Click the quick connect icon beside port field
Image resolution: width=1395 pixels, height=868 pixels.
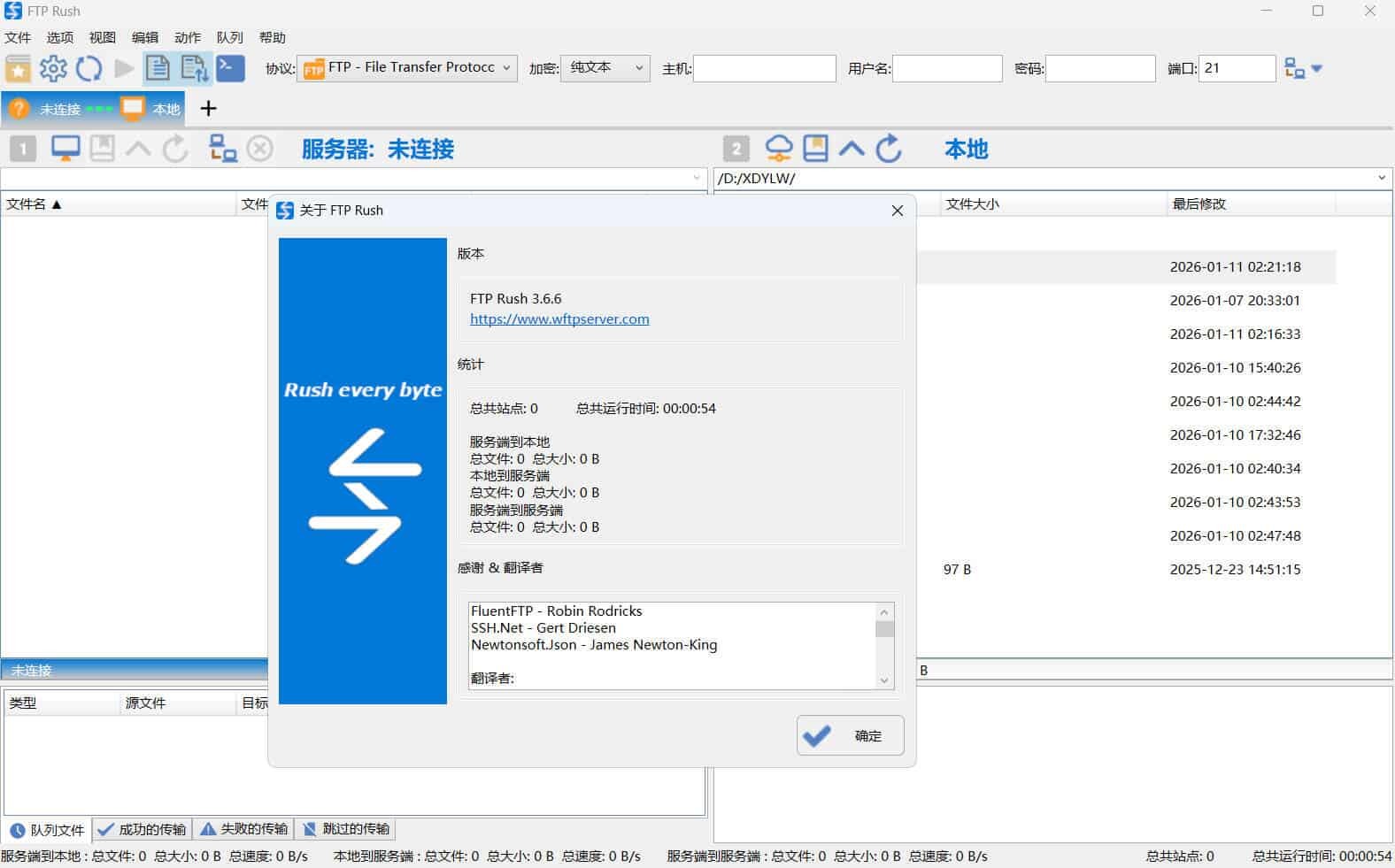1295,68
